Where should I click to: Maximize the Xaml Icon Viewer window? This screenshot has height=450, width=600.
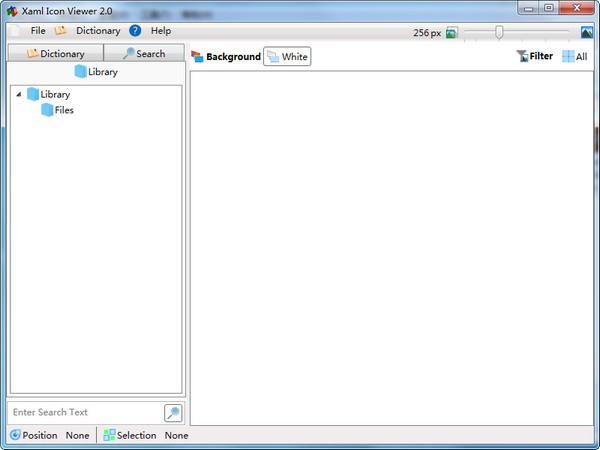point(549,8)
